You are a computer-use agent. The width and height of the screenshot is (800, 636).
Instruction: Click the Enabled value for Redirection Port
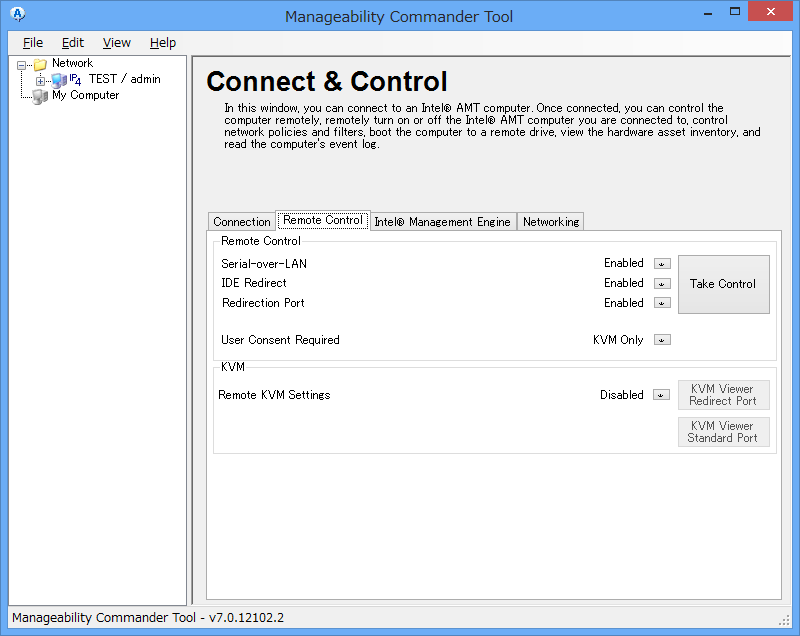[623, 303]
